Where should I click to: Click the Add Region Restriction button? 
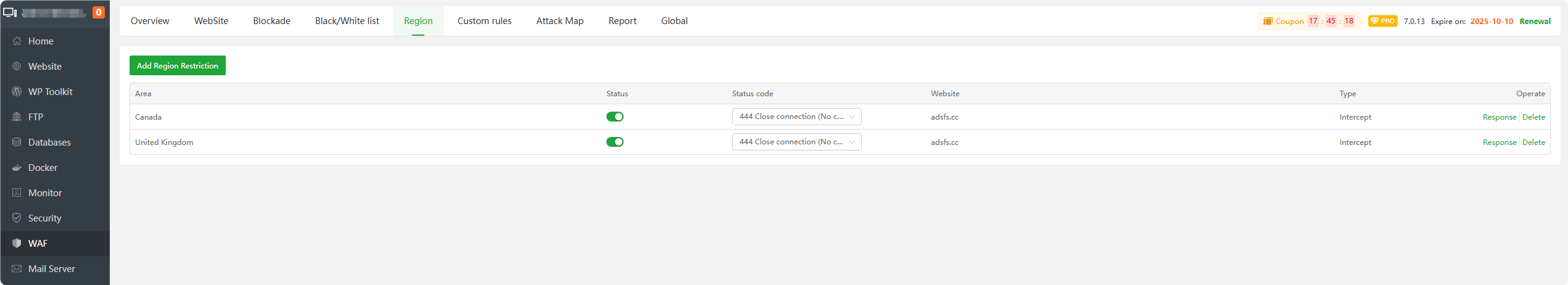click(x=177, y=66)
